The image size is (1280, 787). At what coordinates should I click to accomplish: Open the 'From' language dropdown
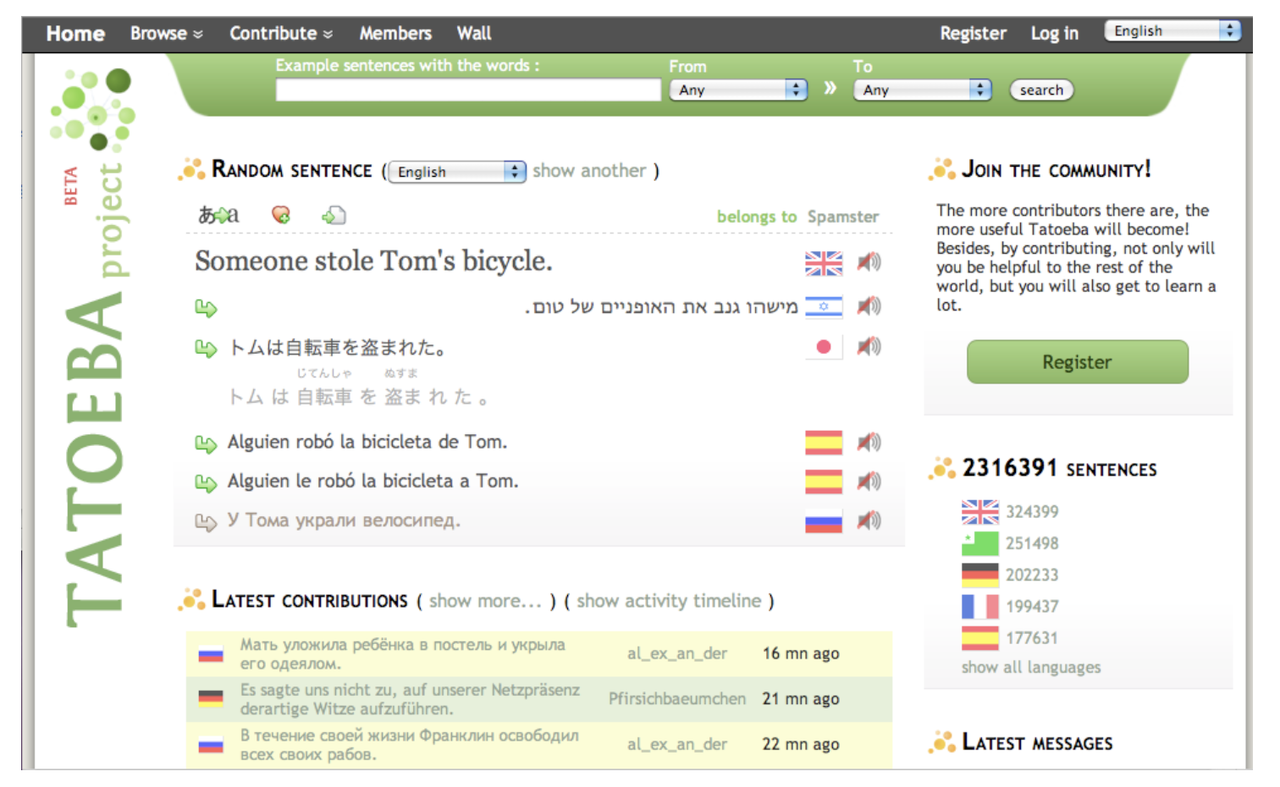(738, 90)
